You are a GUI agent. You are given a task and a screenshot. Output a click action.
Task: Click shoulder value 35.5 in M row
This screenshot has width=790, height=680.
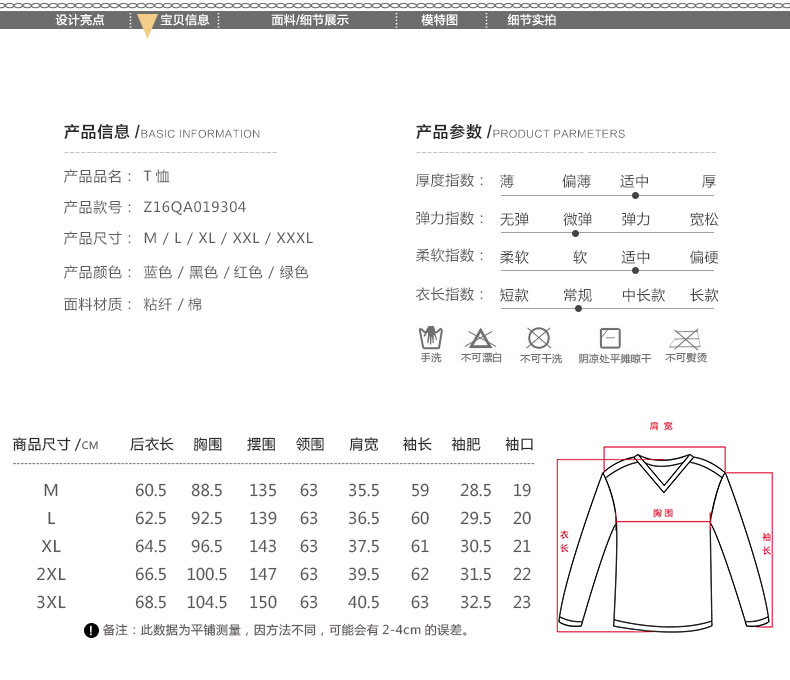coord(364,490)
